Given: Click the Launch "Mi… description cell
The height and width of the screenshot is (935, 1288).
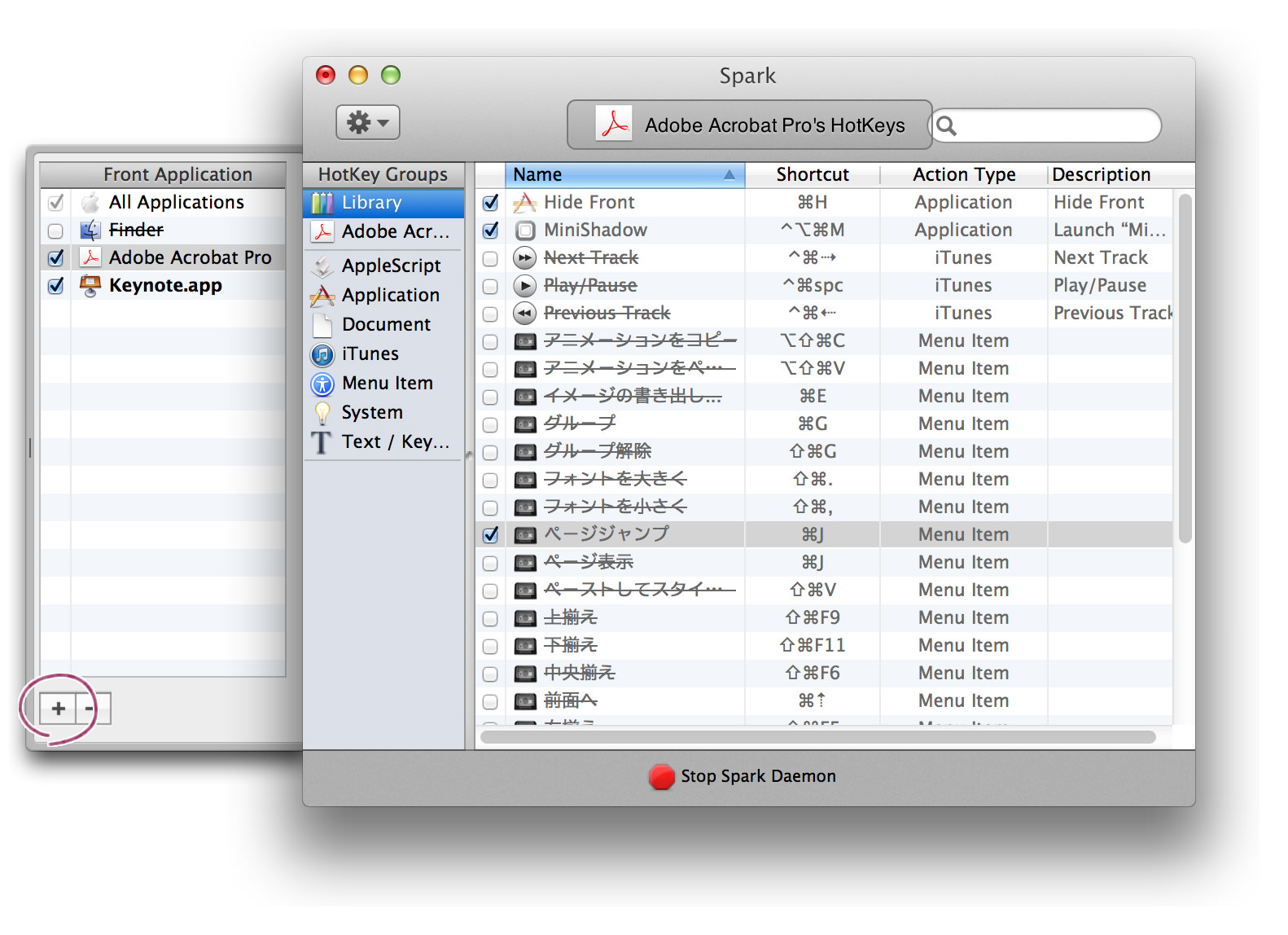Looking at the screenshot, I should point(1110,230).
